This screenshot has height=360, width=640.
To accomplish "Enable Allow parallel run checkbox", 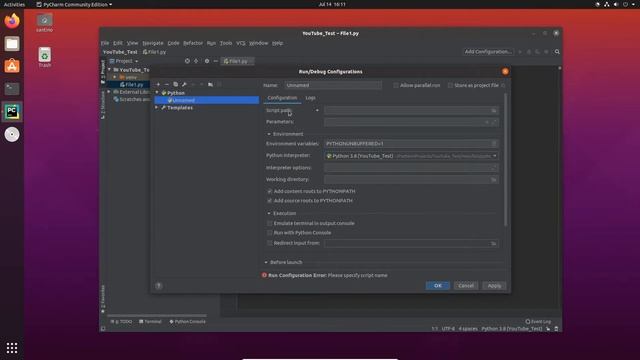I will [396, 85].
